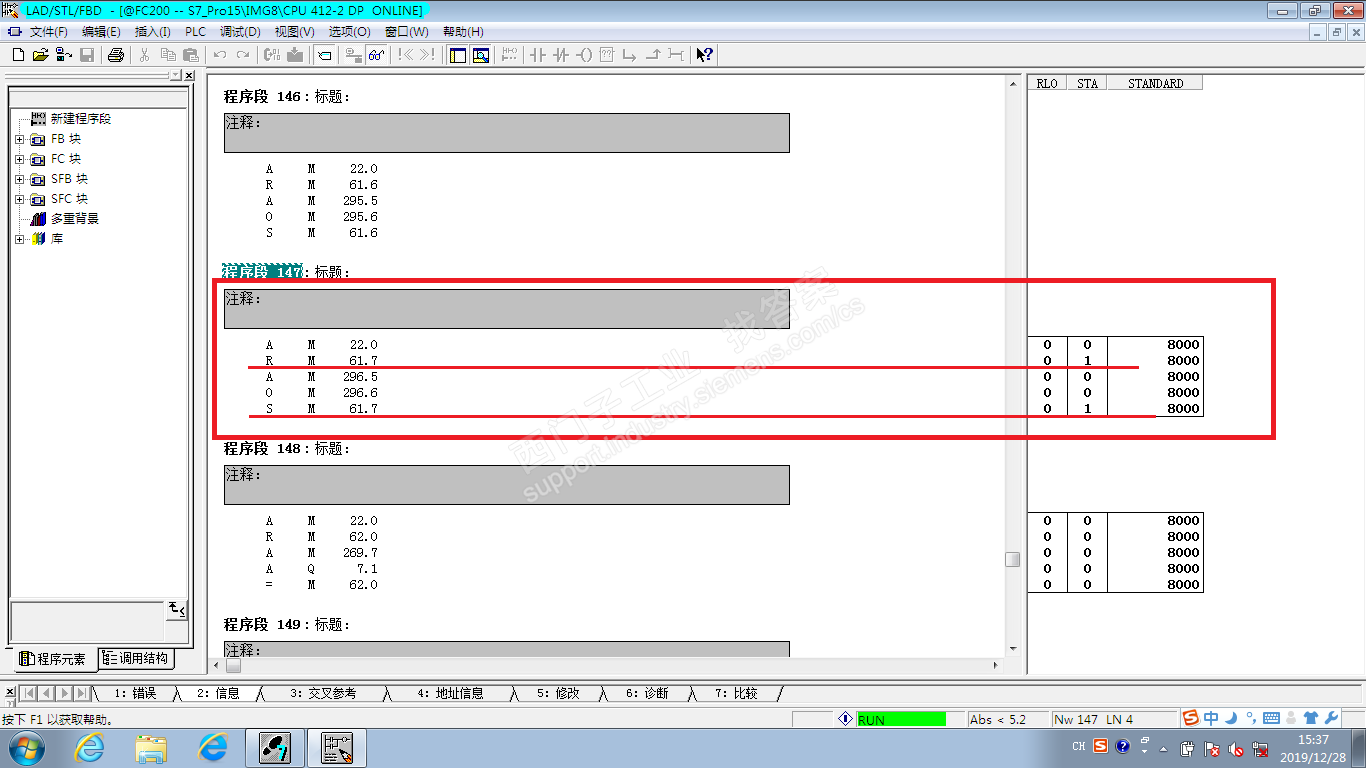The width and height of the screenshot is (1366, 768).
Task: Open the 6: 诊断 output tab
Action: [647, 693]
